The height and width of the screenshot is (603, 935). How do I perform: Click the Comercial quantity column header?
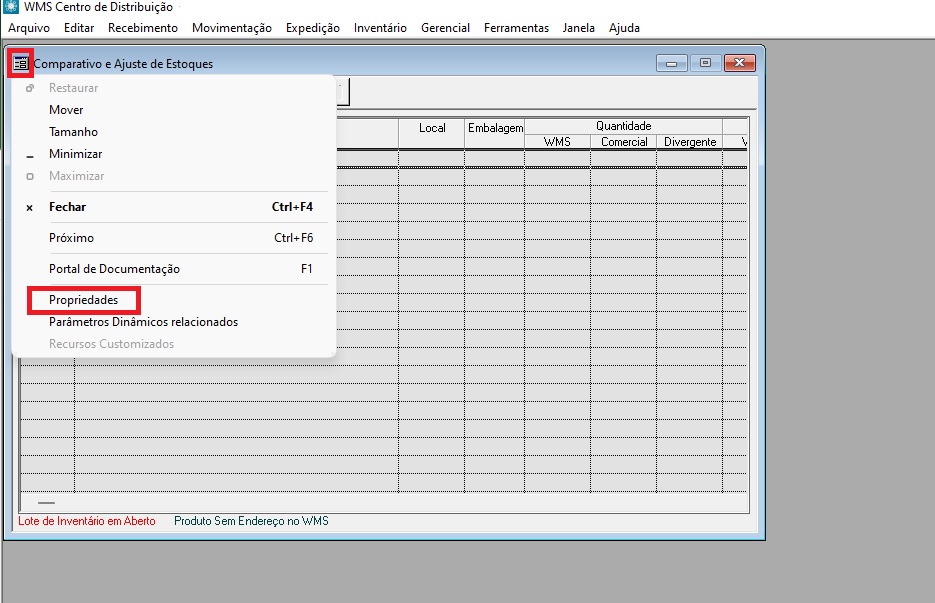click(x=624, y=142)
